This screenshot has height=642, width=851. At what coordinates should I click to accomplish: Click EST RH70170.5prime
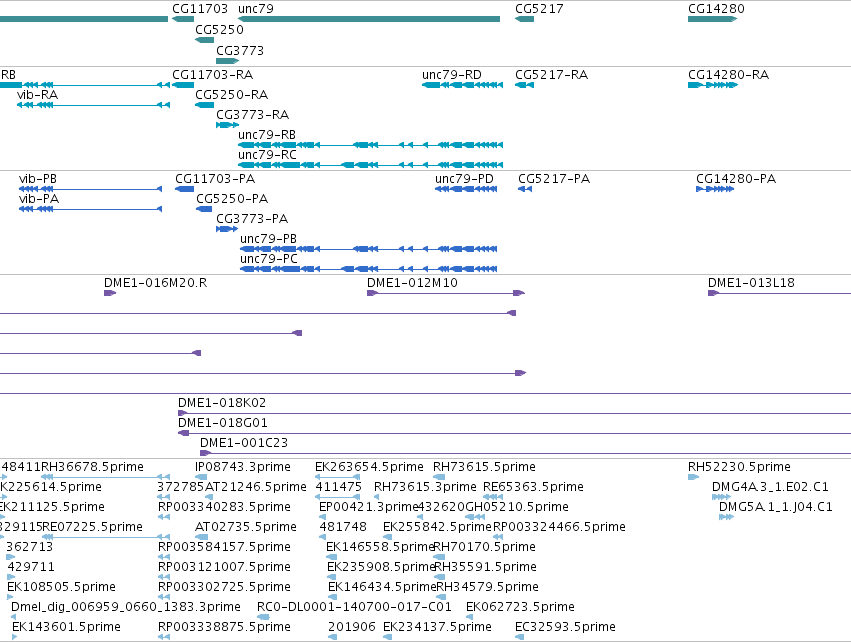point(439,557)
